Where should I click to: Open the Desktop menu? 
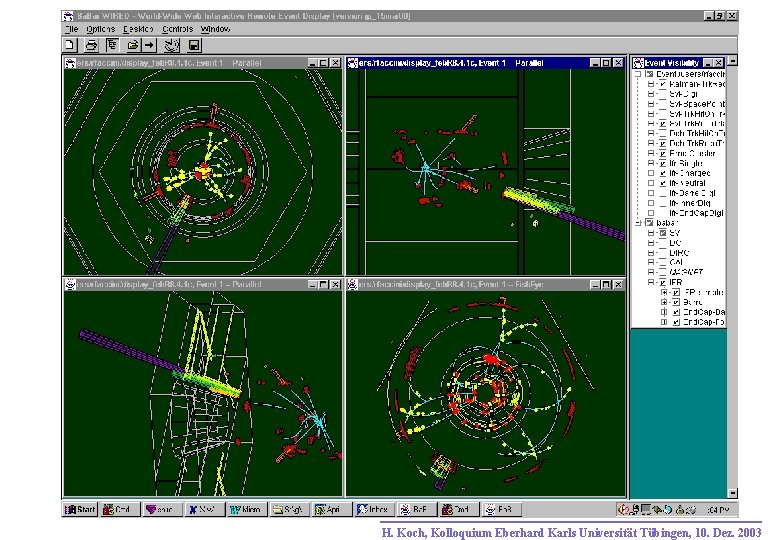coord(138,29)
